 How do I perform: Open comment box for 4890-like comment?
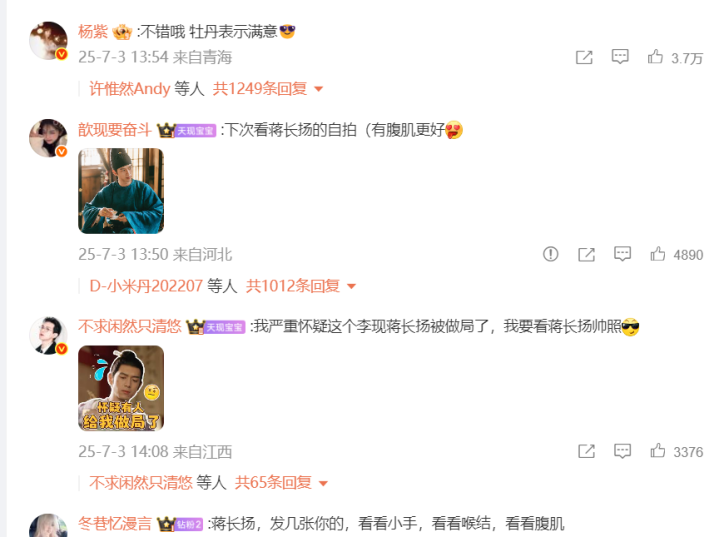click(622, 254)
